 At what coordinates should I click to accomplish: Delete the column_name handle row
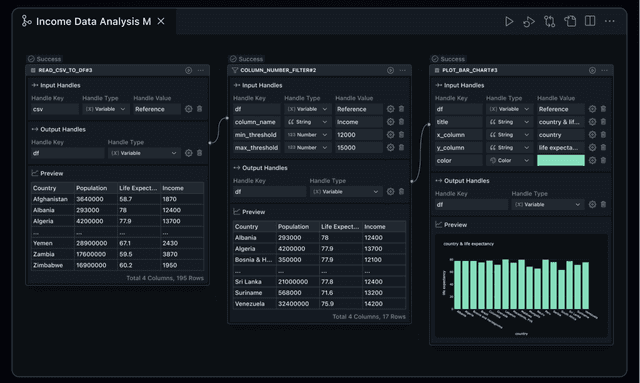[x=402, y=122]
